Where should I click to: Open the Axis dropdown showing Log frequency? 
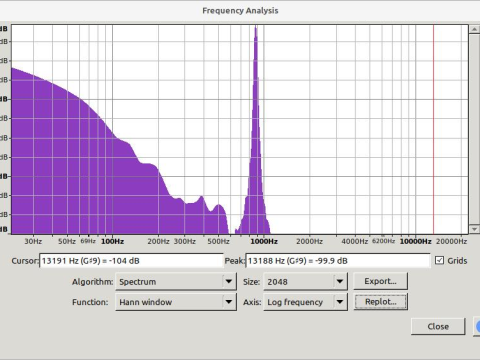pyautogui.click(x=305, y=302)
